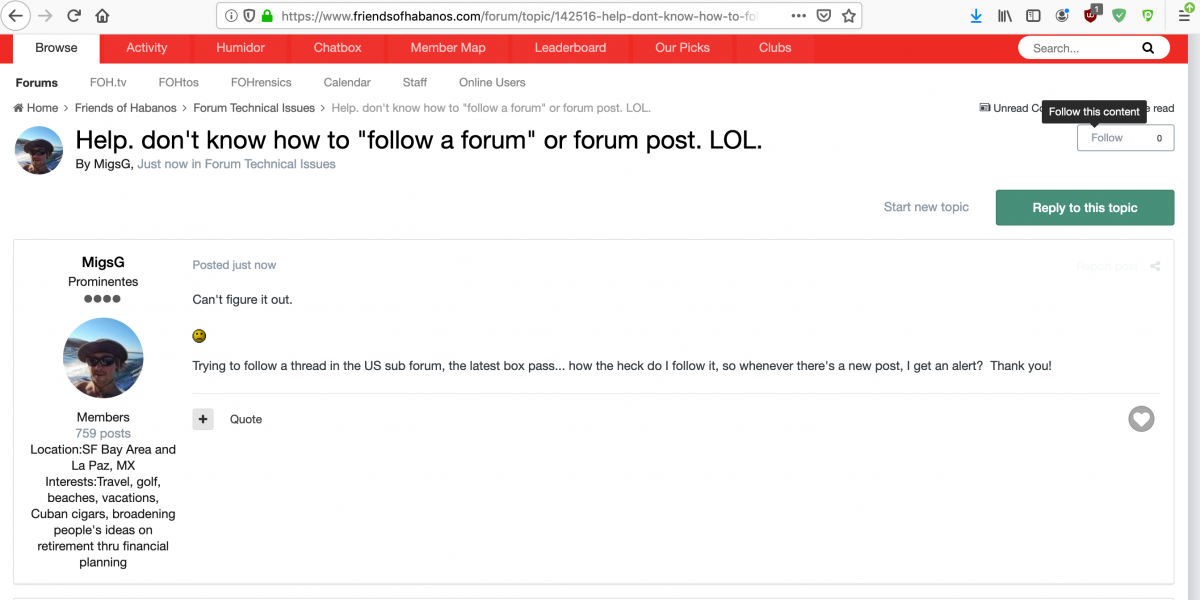
Task: Open the Calendar page
Action: [347, 83]
